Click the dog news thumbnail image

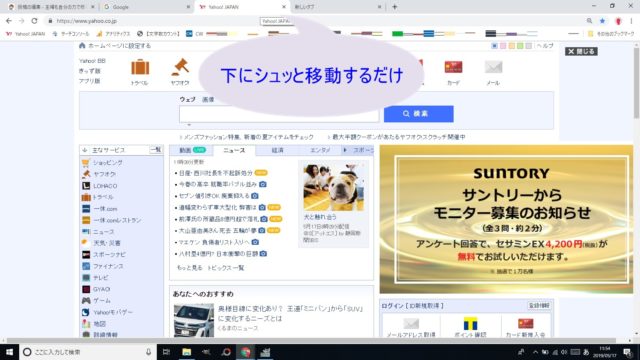(333, 188)
